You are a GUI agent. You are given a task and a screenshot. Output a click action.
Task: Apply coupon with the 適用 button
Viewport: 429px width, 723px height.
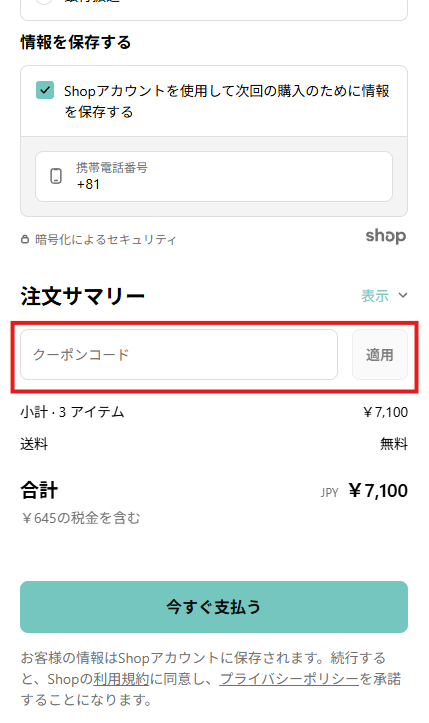pyautogui.click(x=380, y=355)
